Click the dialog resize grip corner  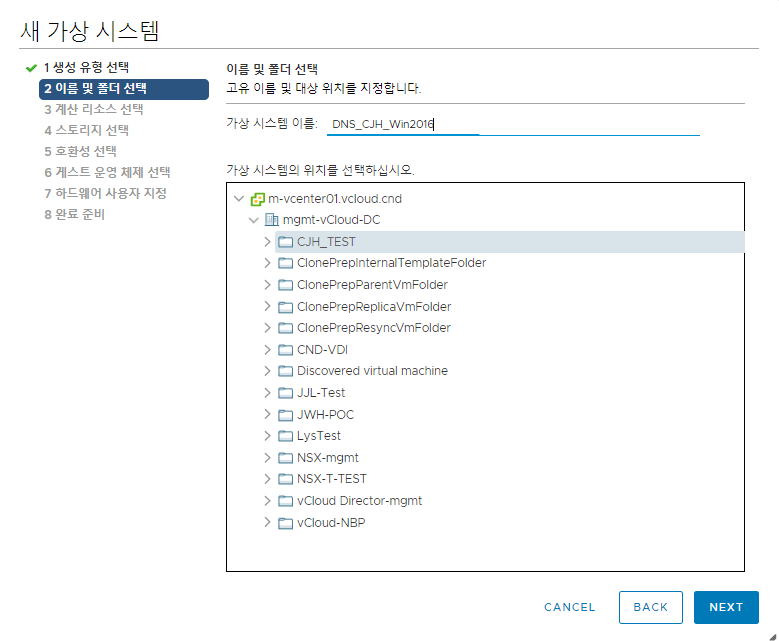pyautogui.click(x=773, y=637)
